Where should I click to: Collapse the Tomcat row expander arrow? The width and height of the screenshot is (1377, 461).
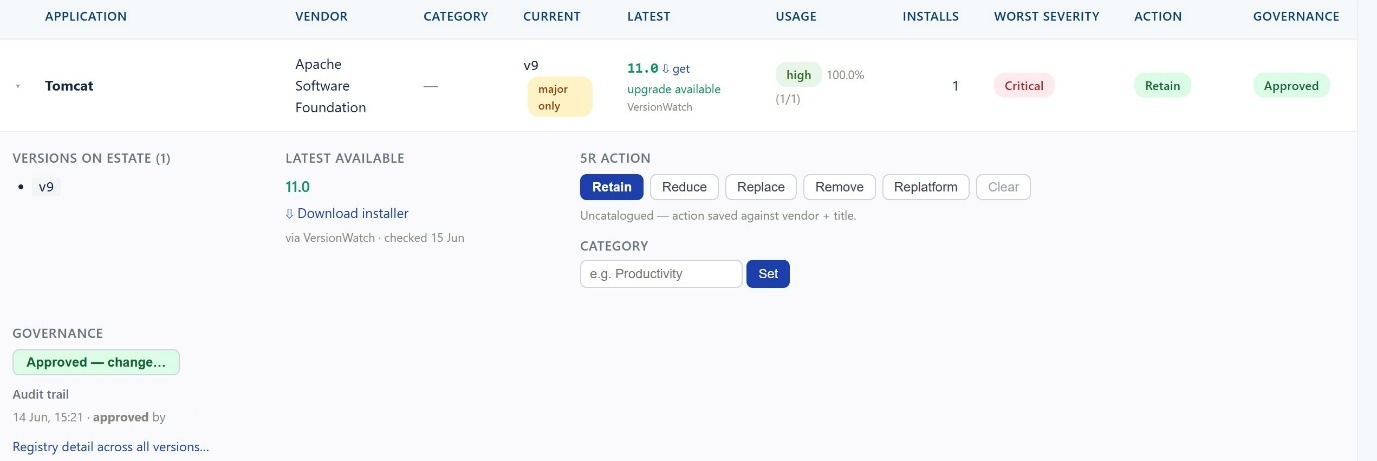18,87
